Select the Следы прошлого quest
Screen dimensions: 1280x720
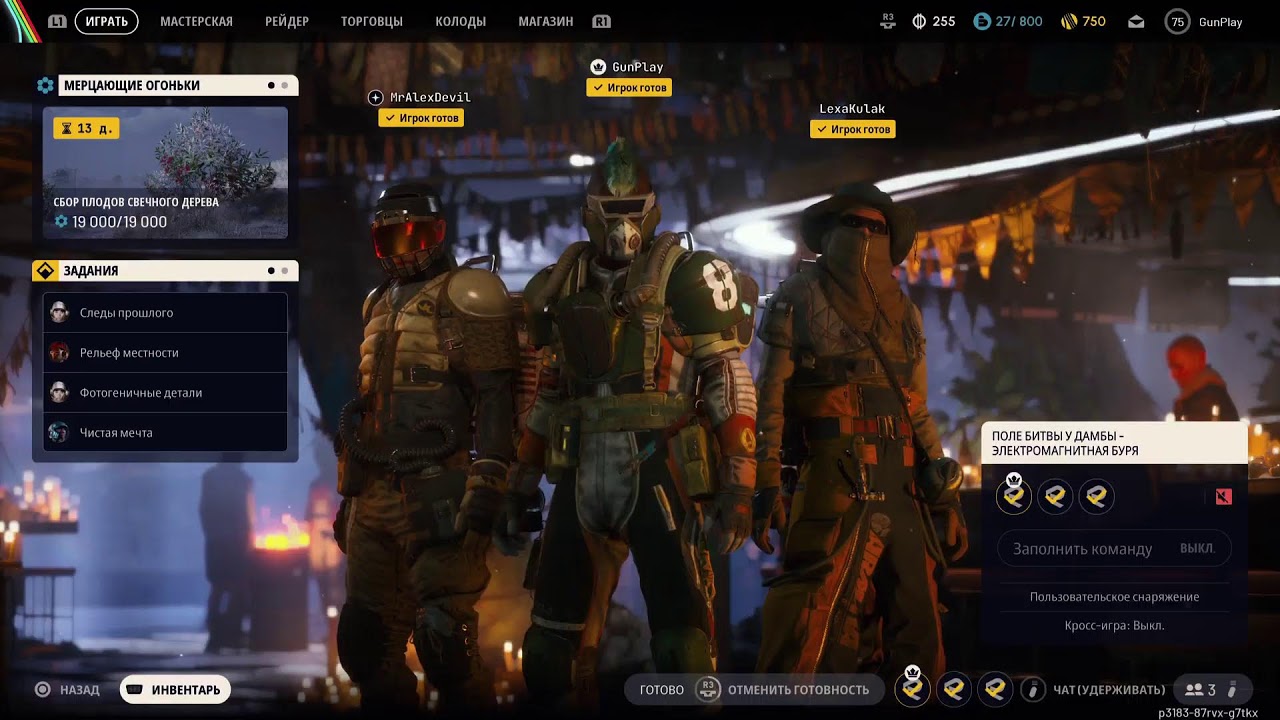tap(165, 313)
